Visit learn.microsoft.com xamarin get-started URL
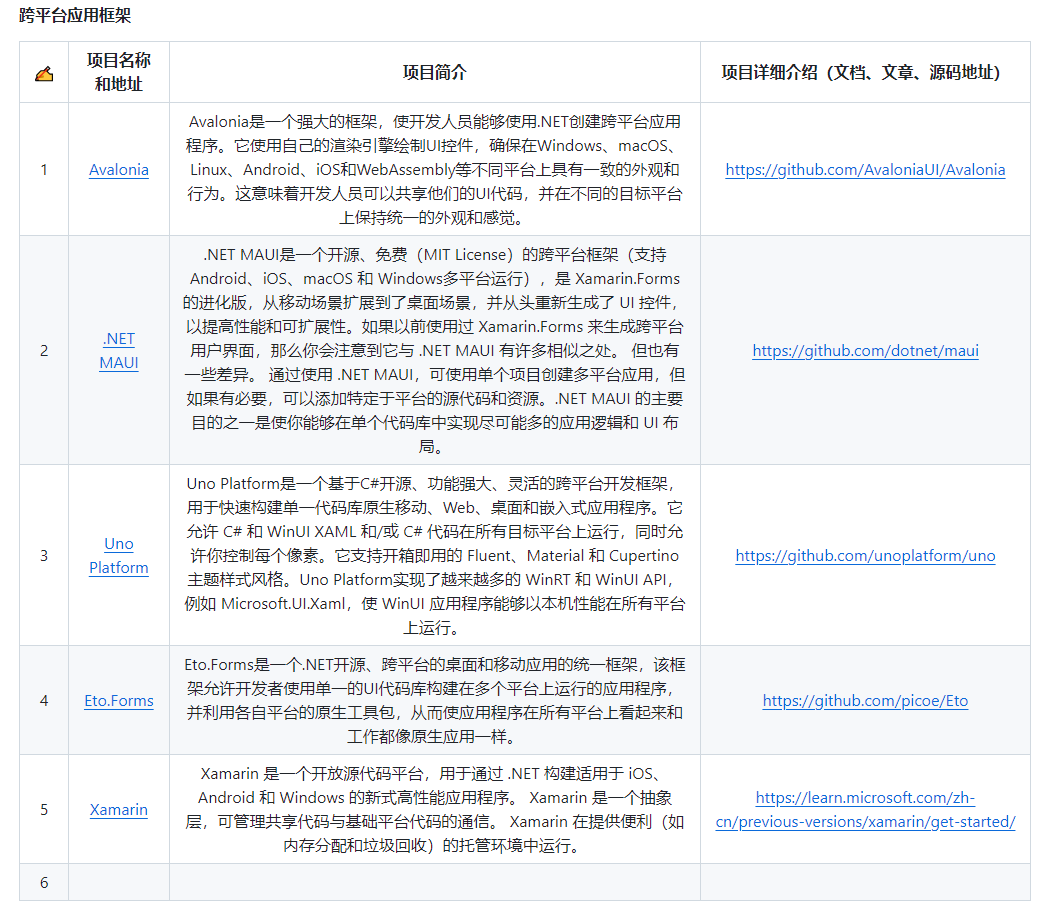 pos(865,809)
